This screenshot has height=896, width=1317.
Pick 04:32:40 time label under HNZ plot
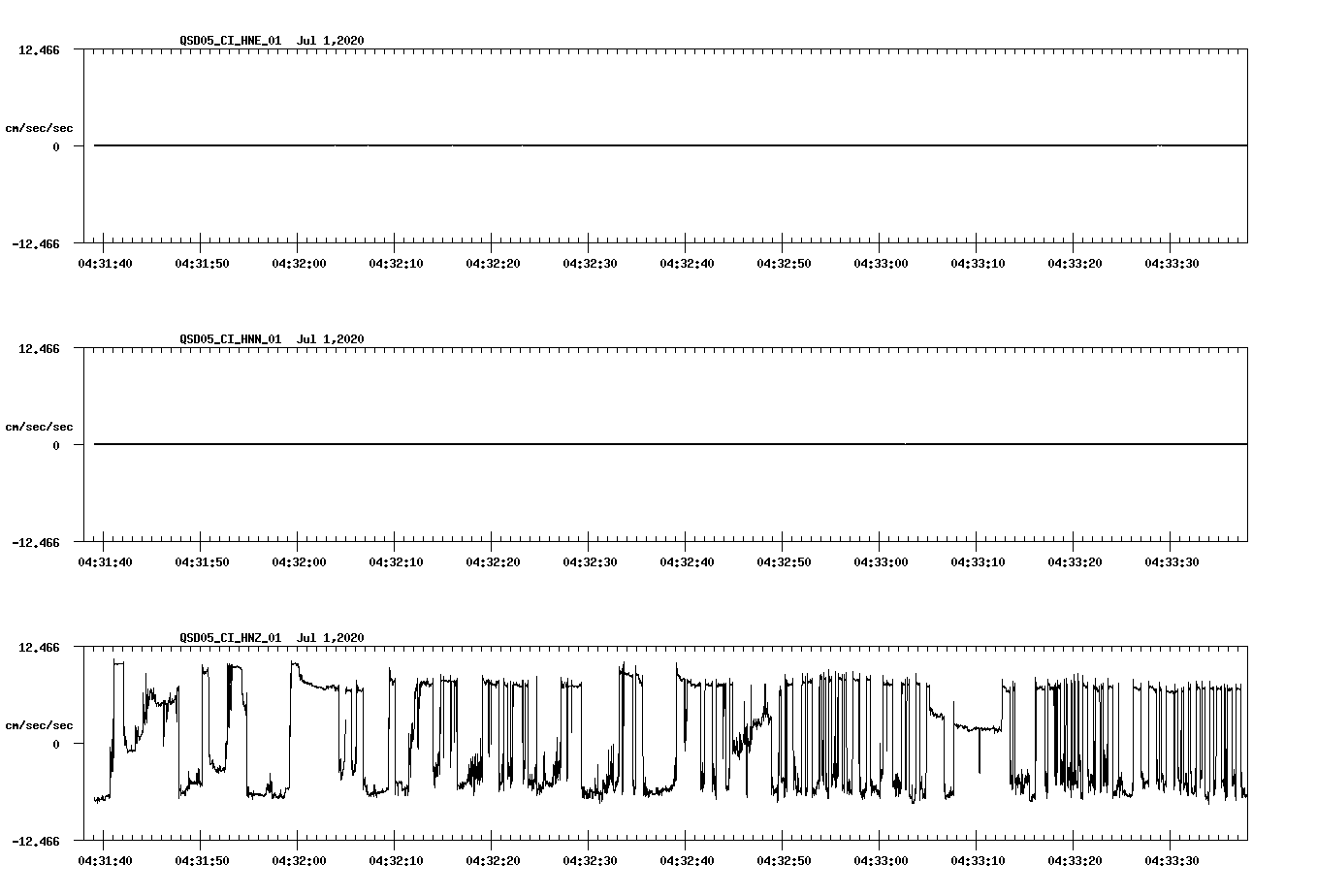687,861
